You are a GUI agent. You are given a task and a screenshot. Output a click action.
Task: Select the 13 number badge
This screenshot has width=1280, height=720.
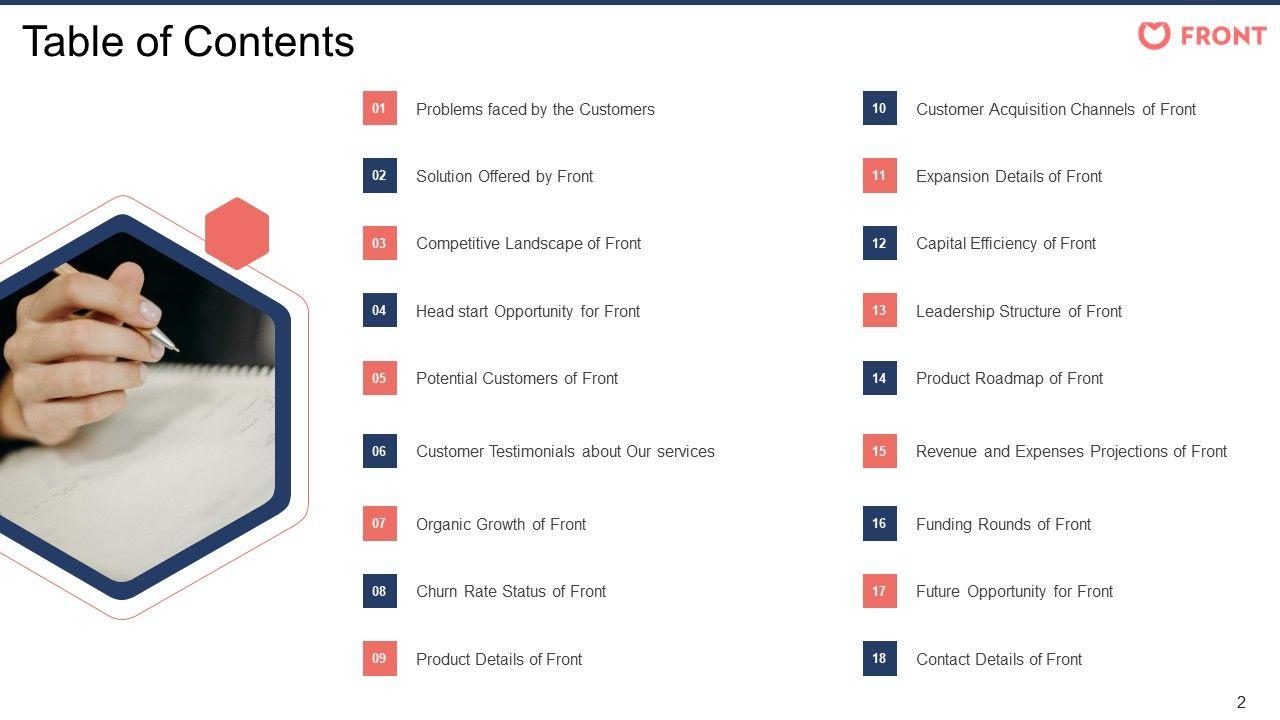pyautogui.click(x=879, y=310)
